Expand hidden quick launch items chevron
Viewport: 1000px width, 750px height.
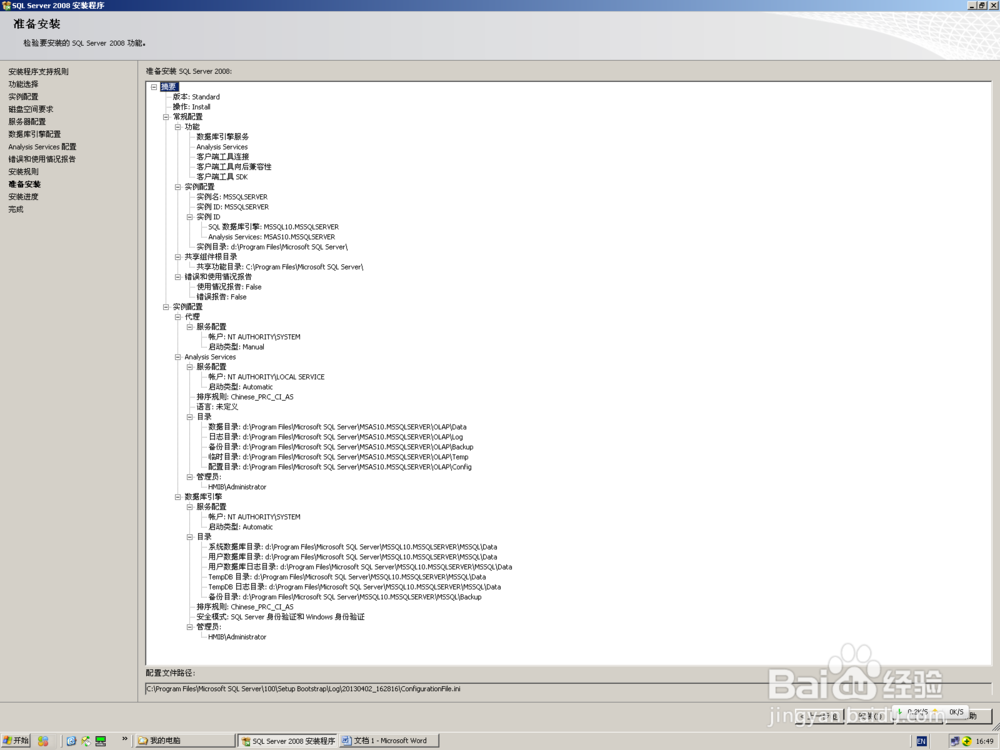pyautogui.click(x=124, y=739)
